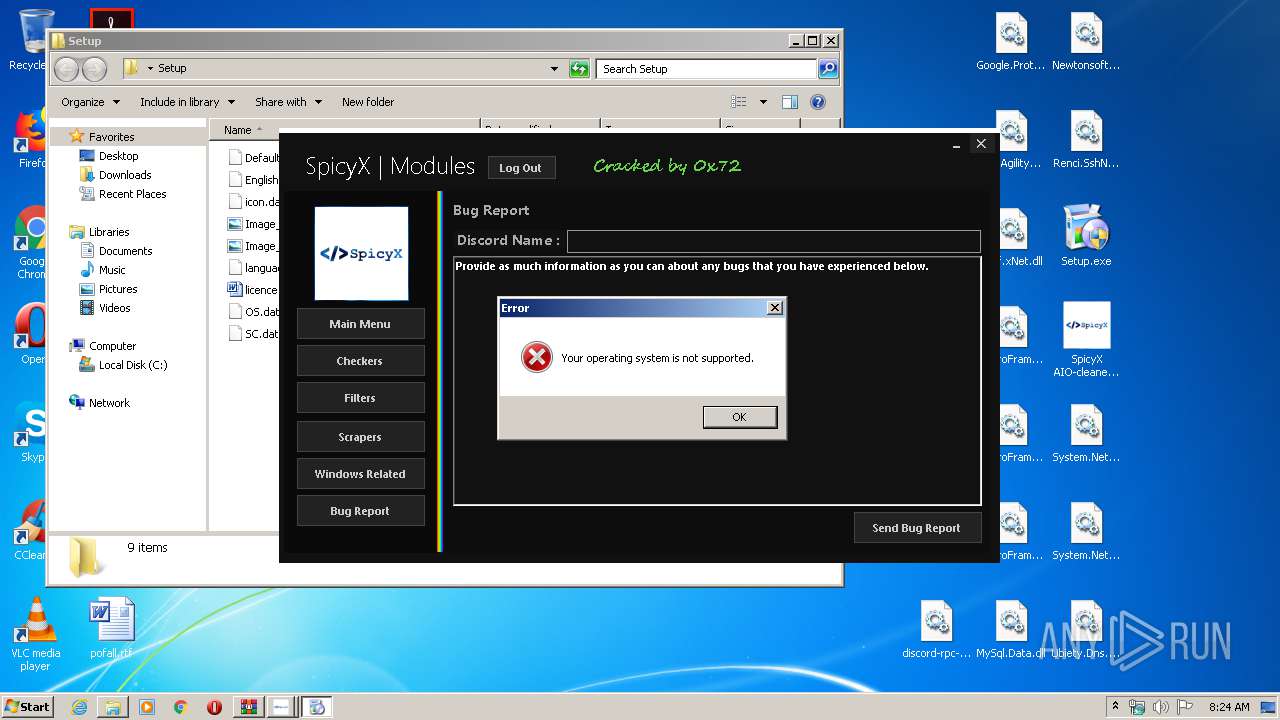This screenshot has height=720, width=1280.
Task: Open Internet Explorer from taskbar
Action: click(x=79, y=707)
